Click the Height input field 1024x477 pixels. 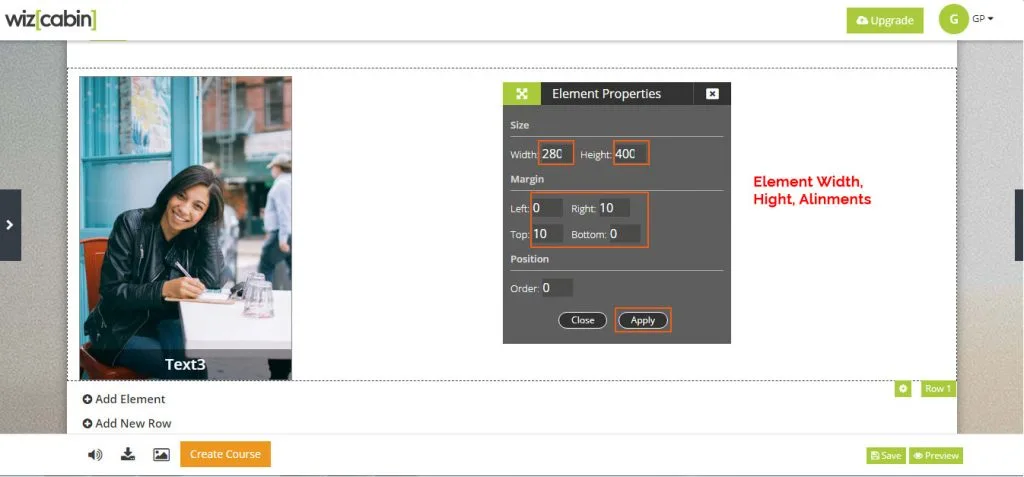click(x=632, y=154)
